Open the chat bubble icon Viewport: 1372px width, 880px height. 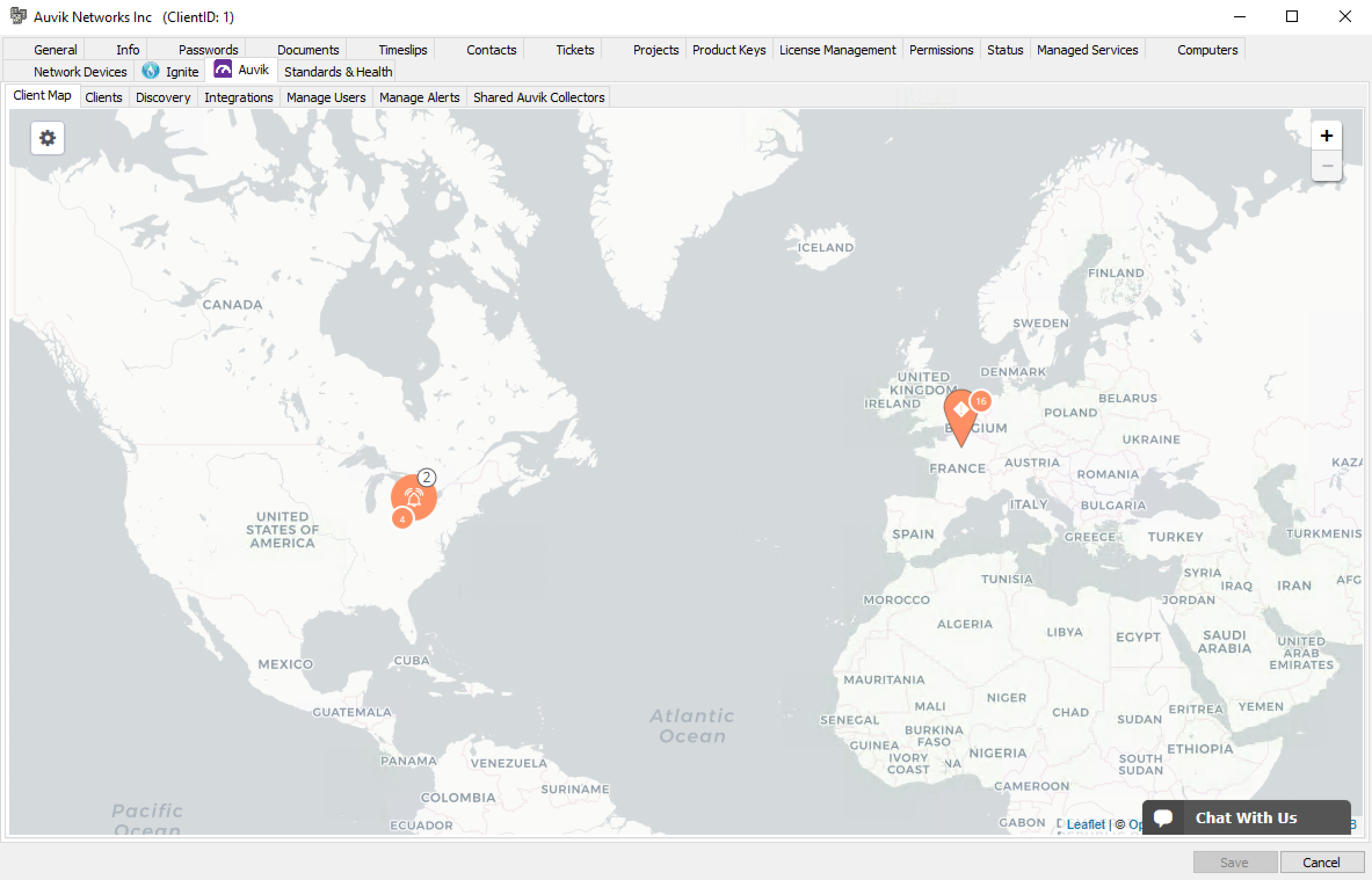[x=1163, y=818]
